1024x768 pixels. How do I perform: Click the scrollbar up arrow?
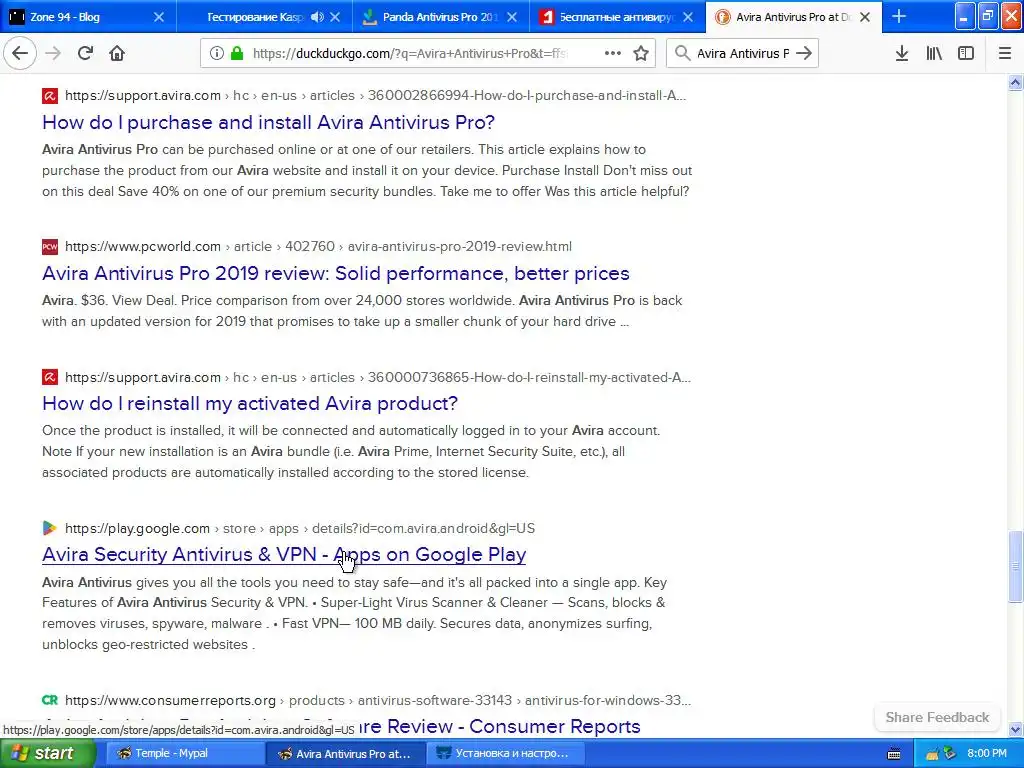1015,82
